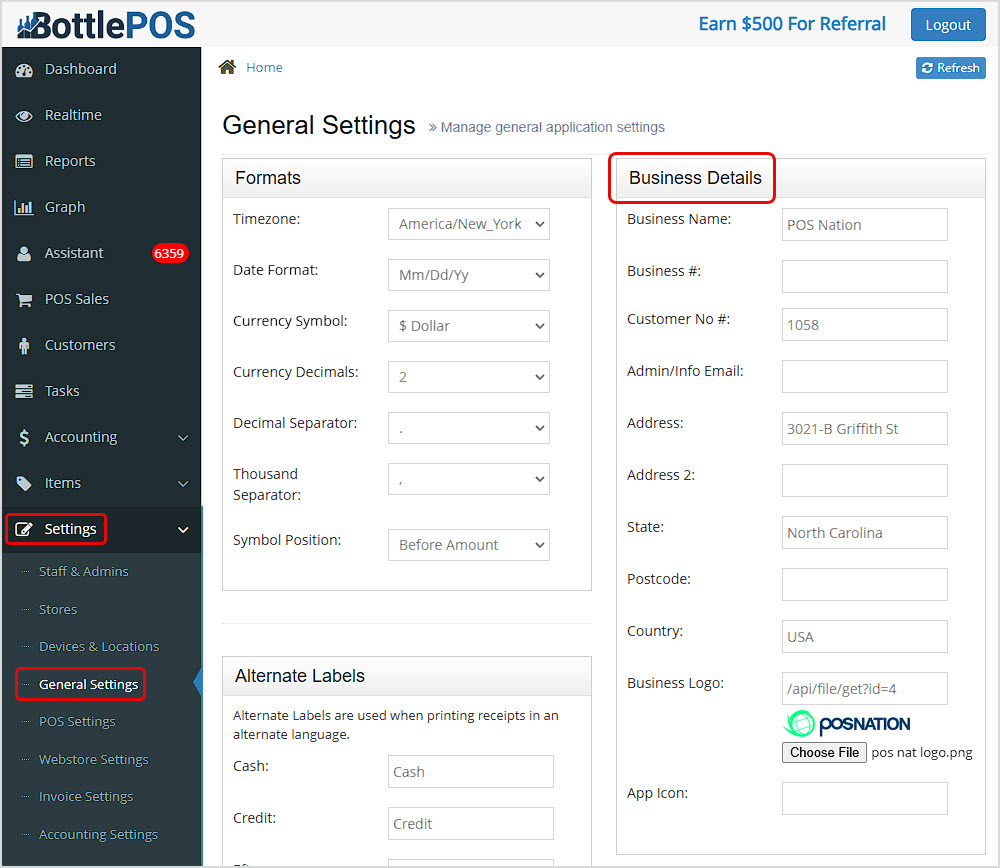The height and width of the screenshot is (868, 1000).
Task: Click the Home breadcrumb icon
Action: click(x=228, y=66)
